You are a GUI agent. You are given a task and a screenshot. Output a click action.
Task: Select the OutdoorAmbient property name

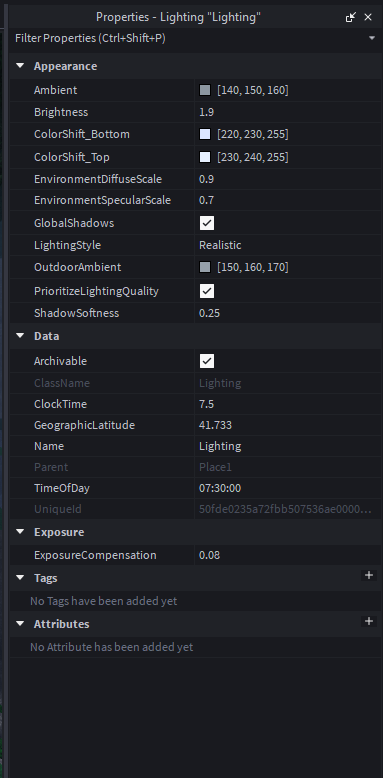click(77, 267)
